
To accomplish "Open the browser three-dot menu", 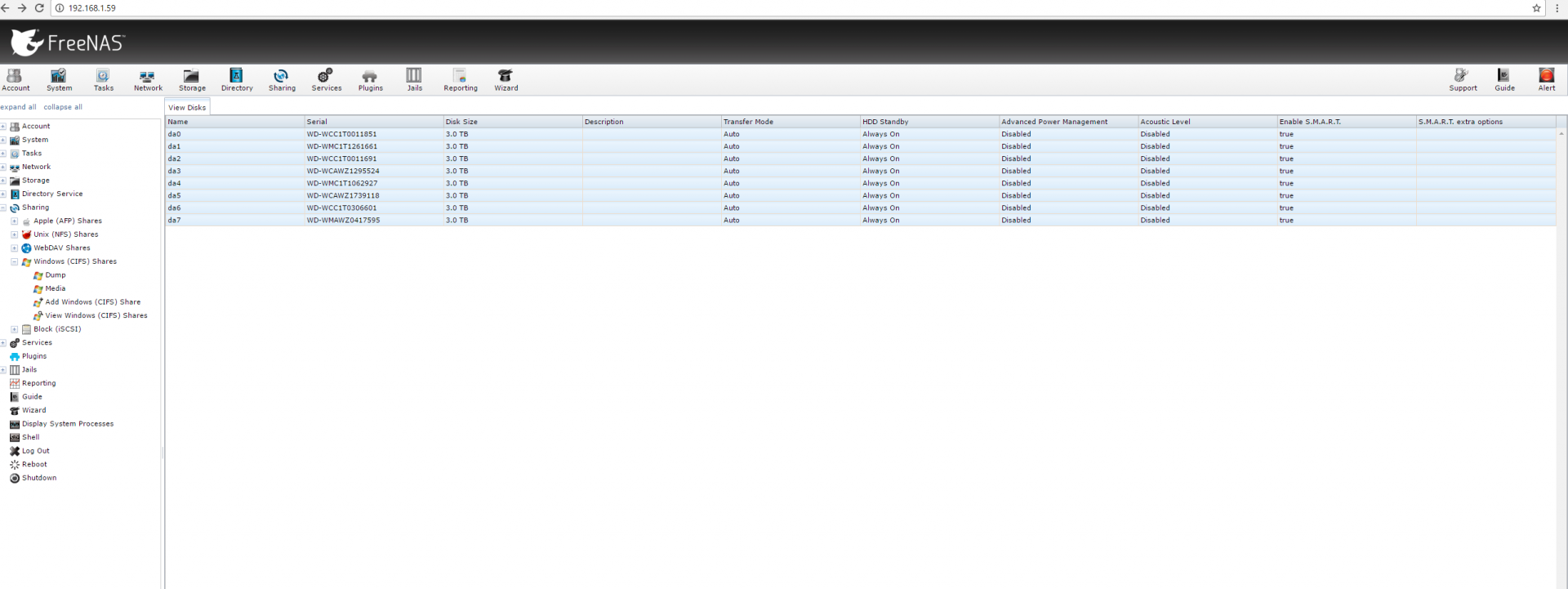I will (x=1557, y=8).
